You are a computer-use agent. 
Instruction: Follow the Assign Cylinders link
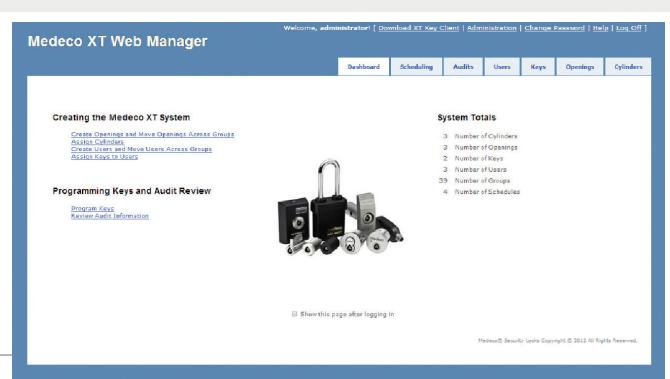point(97,141)
